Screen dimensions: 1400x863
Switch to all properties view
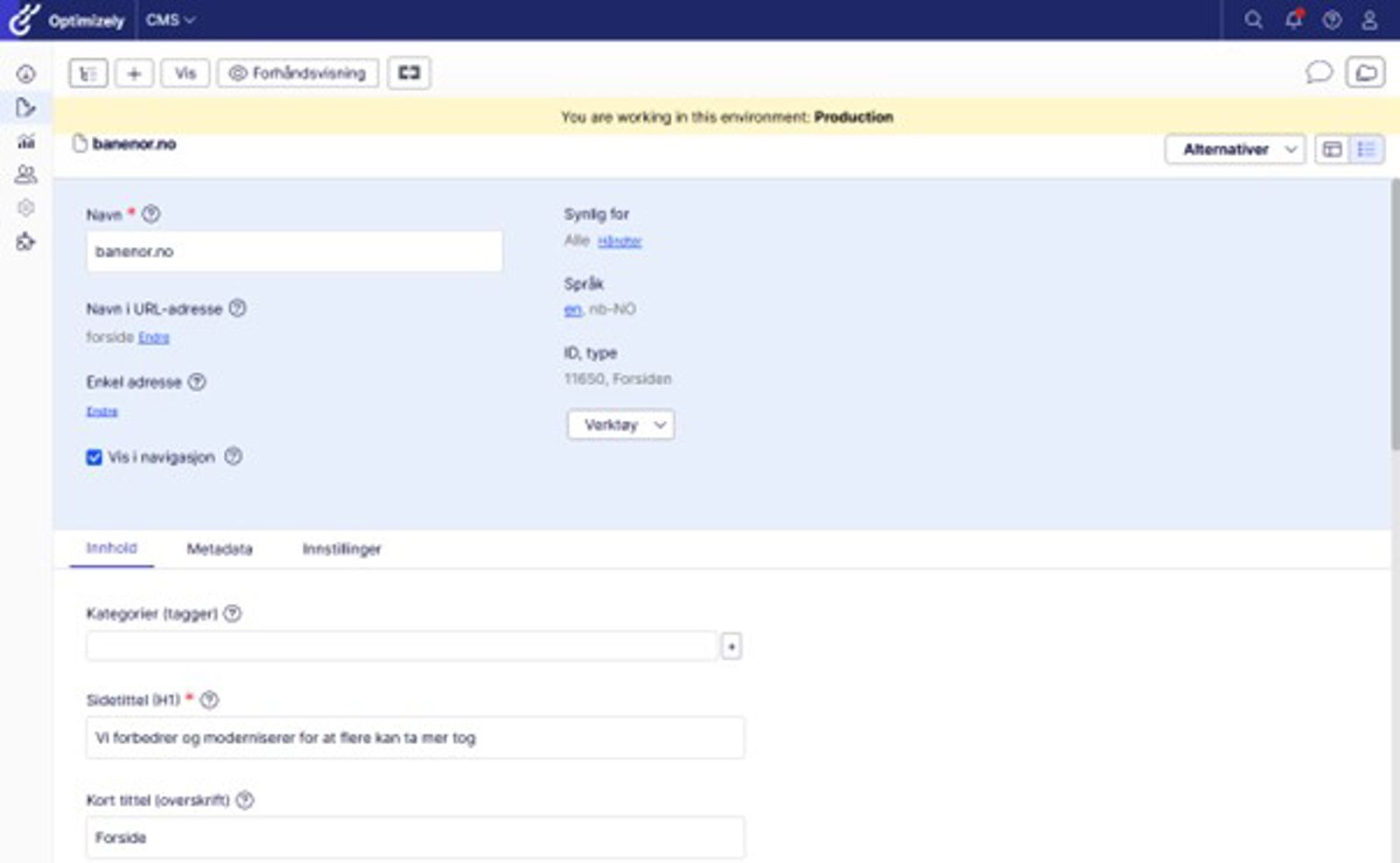[1366, 150]
